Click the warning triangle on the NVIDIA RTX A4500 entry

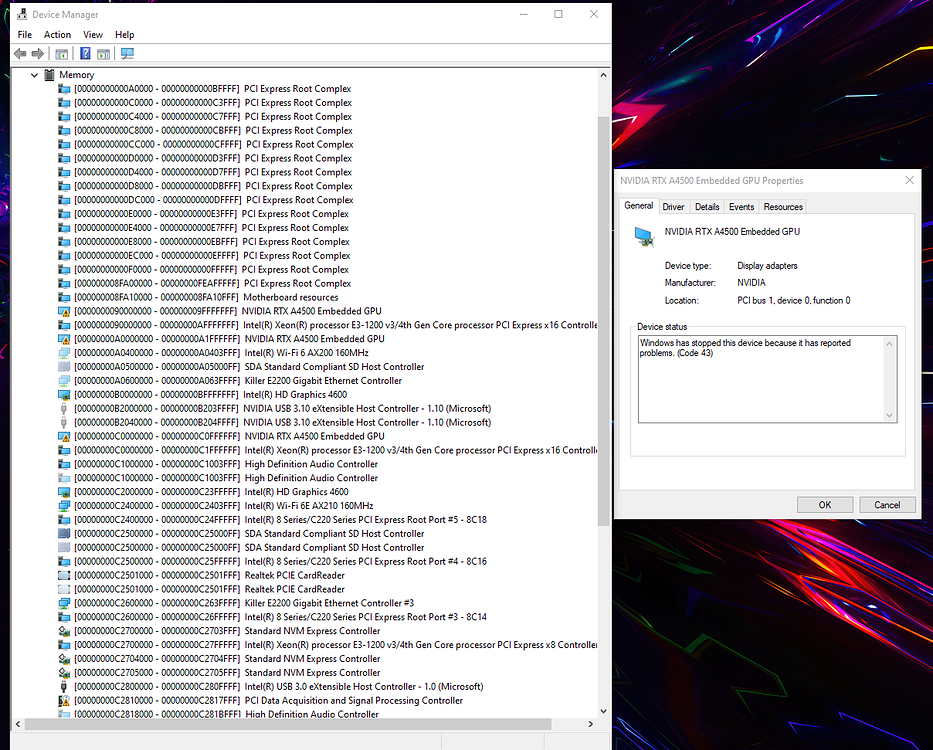tap(64, 311)
